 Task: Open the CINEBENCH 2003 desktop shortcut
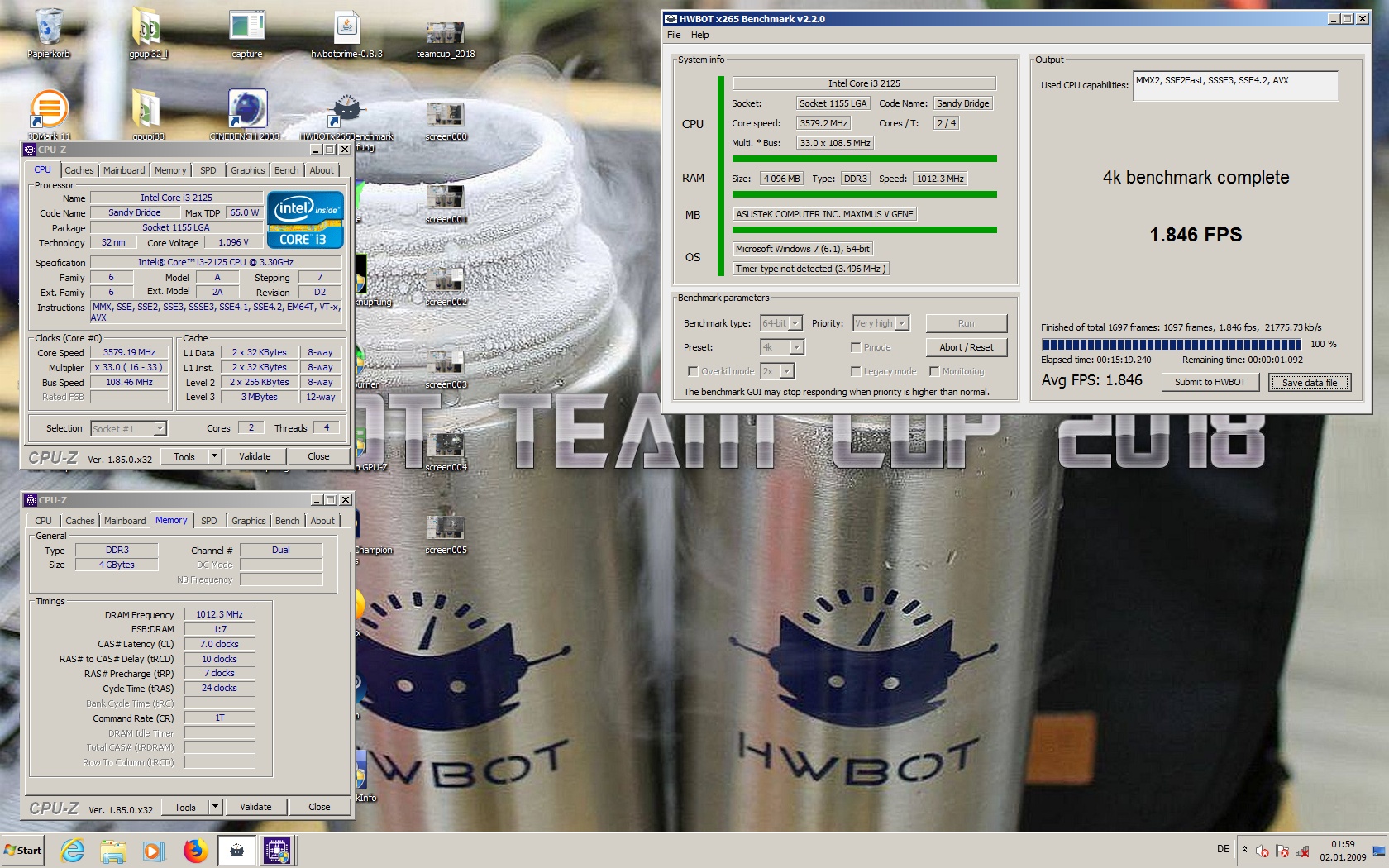[246, 114]
